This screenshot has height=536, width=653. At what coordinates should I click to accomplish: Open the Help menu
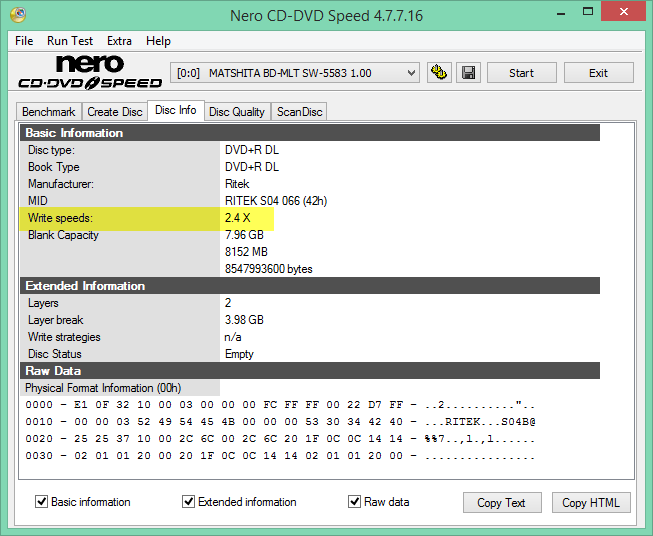click(x=158, y=41)
